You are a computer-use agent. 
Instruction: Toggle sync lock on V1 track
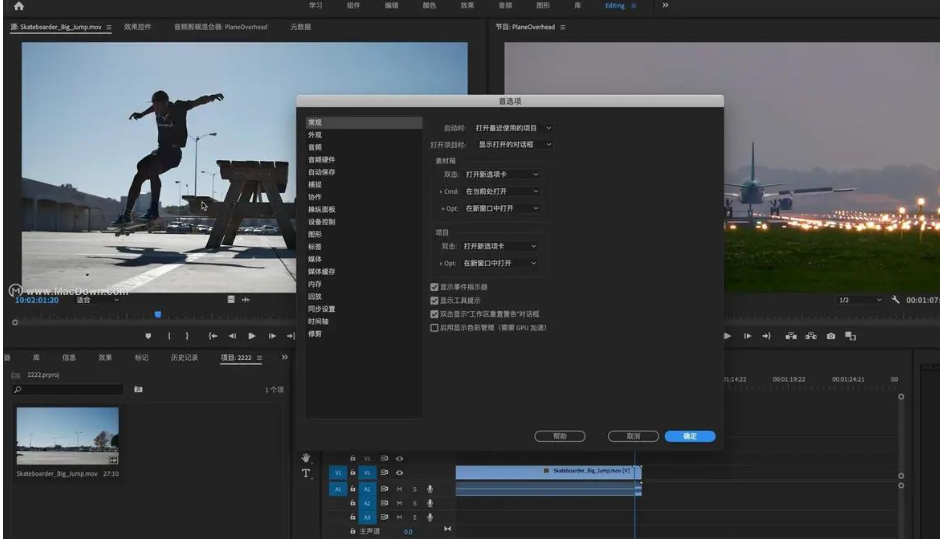pyautogui.click(x=384, y=472)
